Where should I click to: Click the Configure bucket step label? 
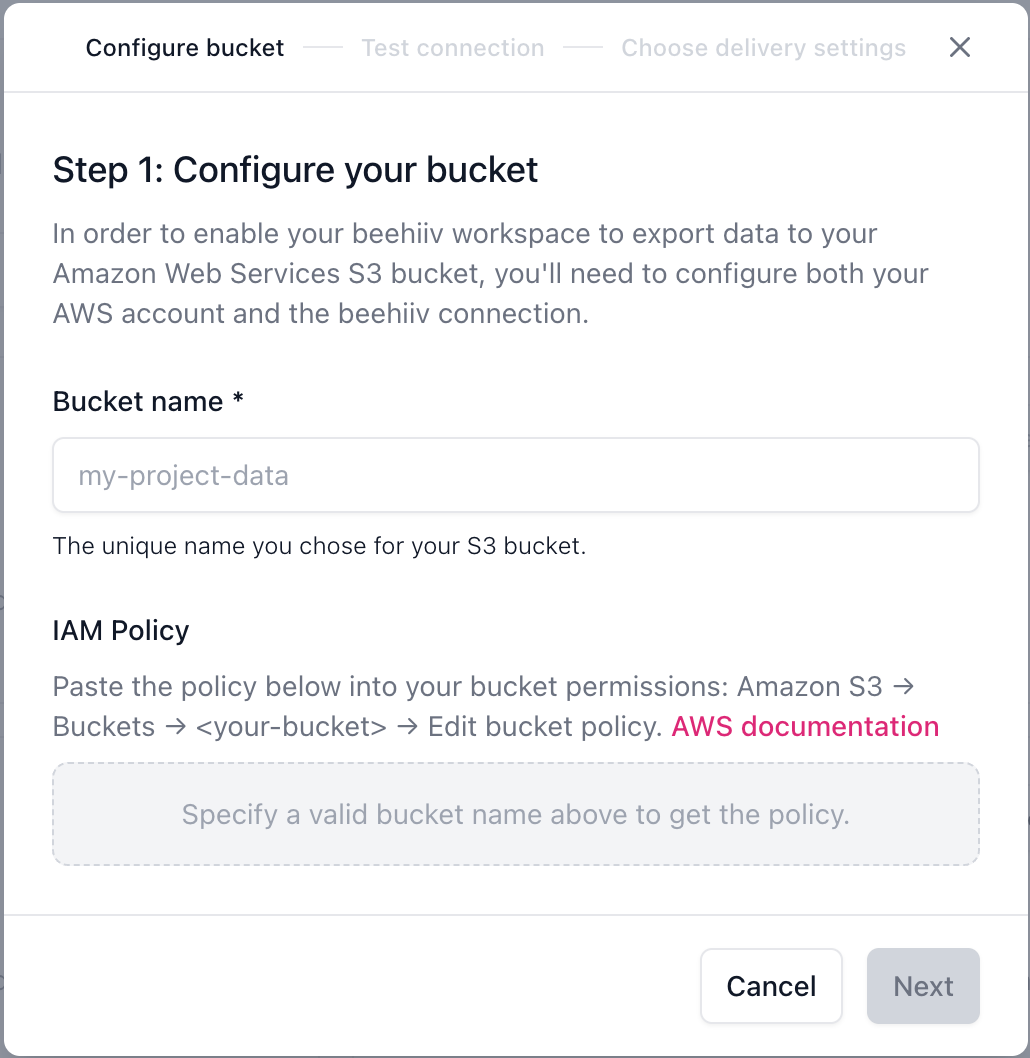pyautogui.click(x=185, y=48)
